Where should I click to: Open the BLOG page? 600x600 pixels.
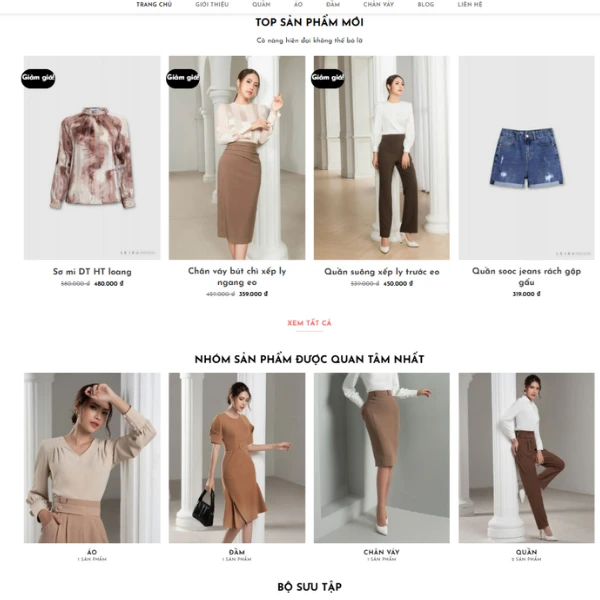426,5
